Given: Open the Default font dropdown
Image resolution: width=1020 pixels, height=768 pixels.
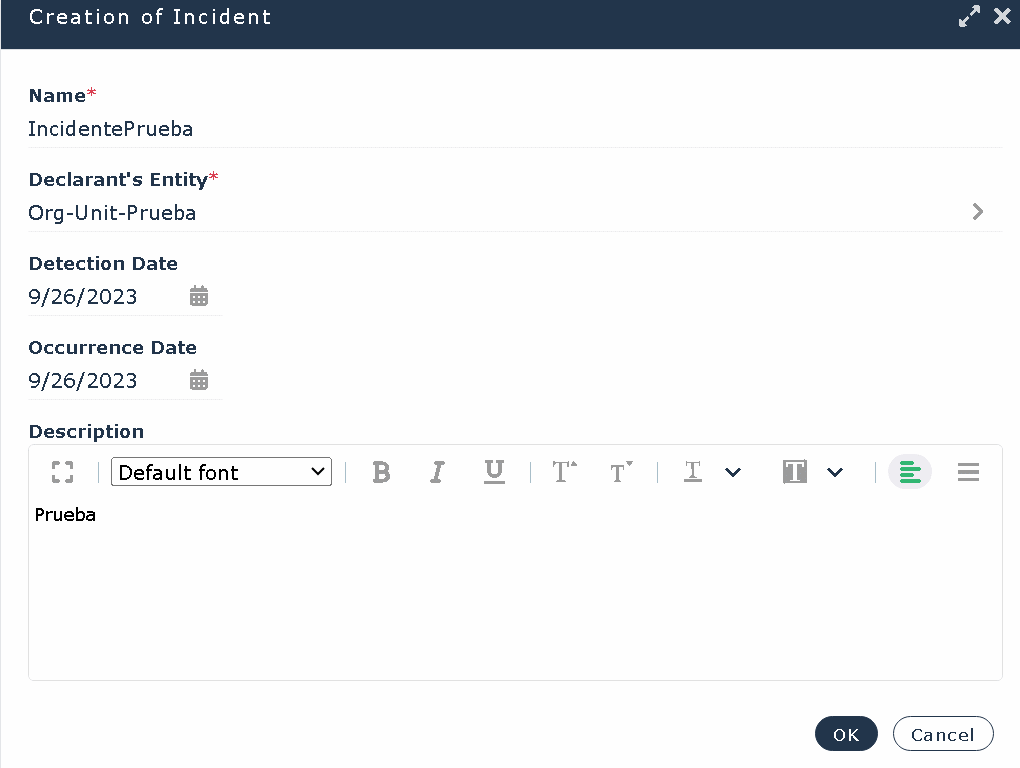Looking at the screenshot, I should click(221, 472).
